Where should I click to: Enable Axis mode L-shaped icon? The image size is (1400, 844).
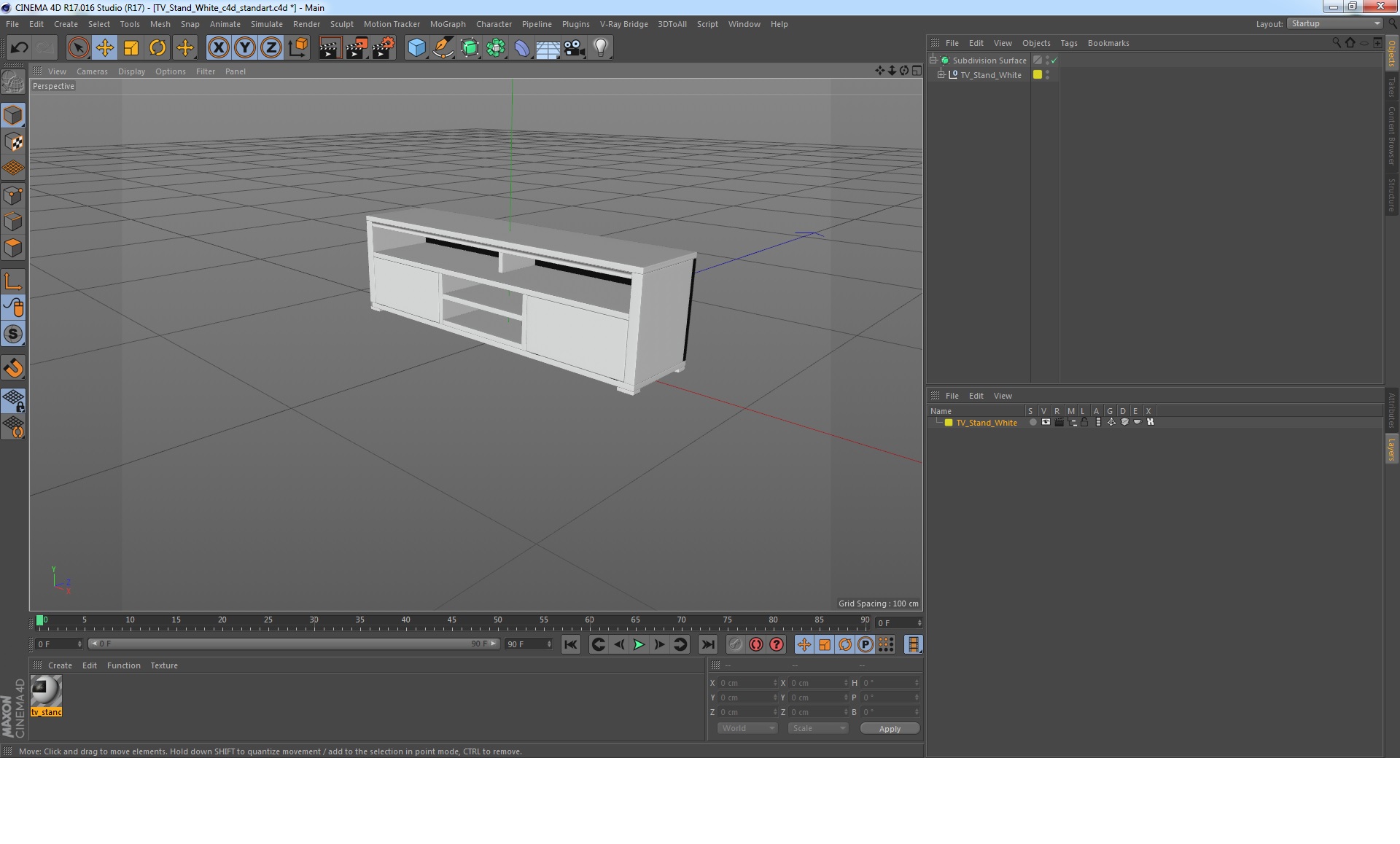(x=13, y=281)
